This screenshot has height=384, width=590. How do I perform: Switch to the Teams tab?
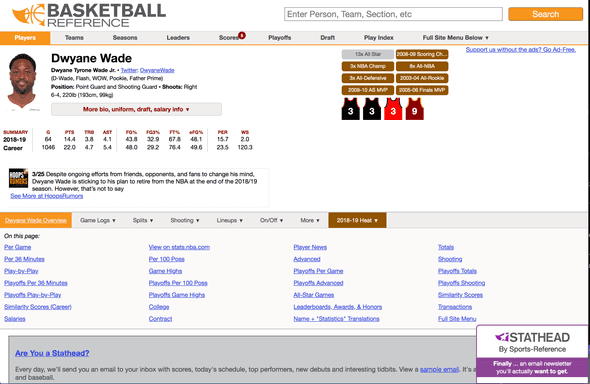[74, 38]
